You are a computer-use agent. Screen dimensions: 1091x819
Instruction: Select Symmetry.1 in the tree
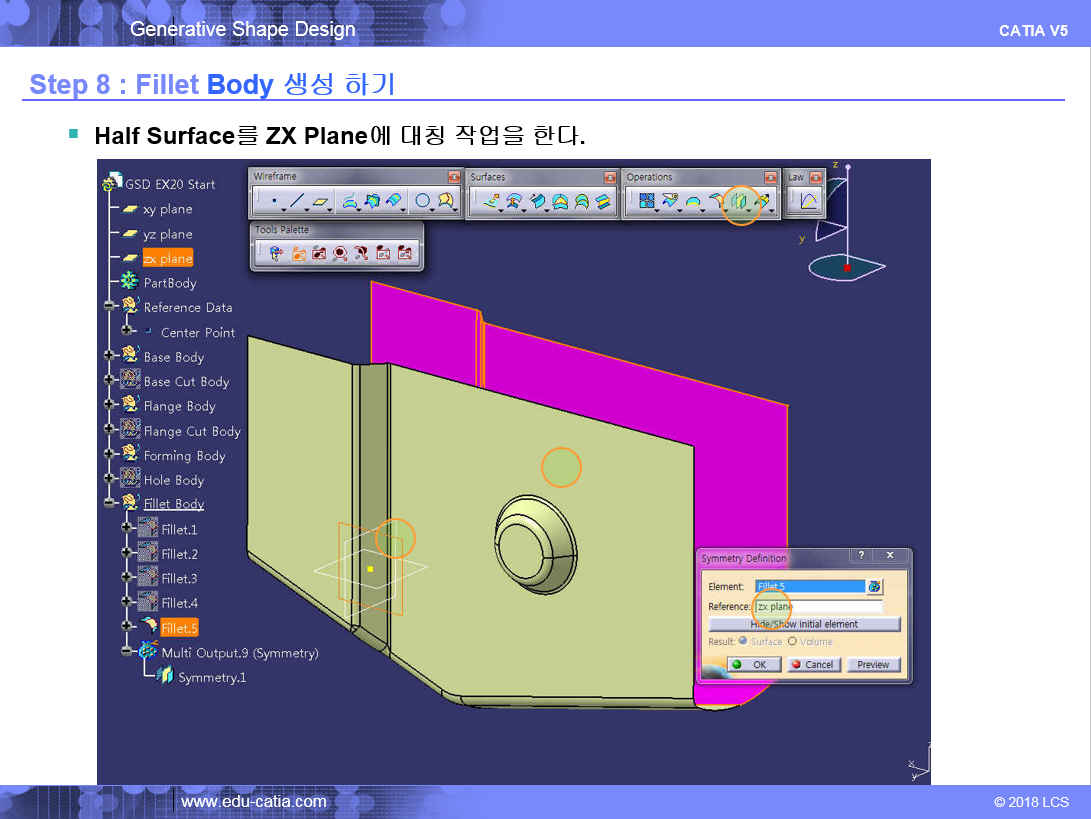point(211,677)
